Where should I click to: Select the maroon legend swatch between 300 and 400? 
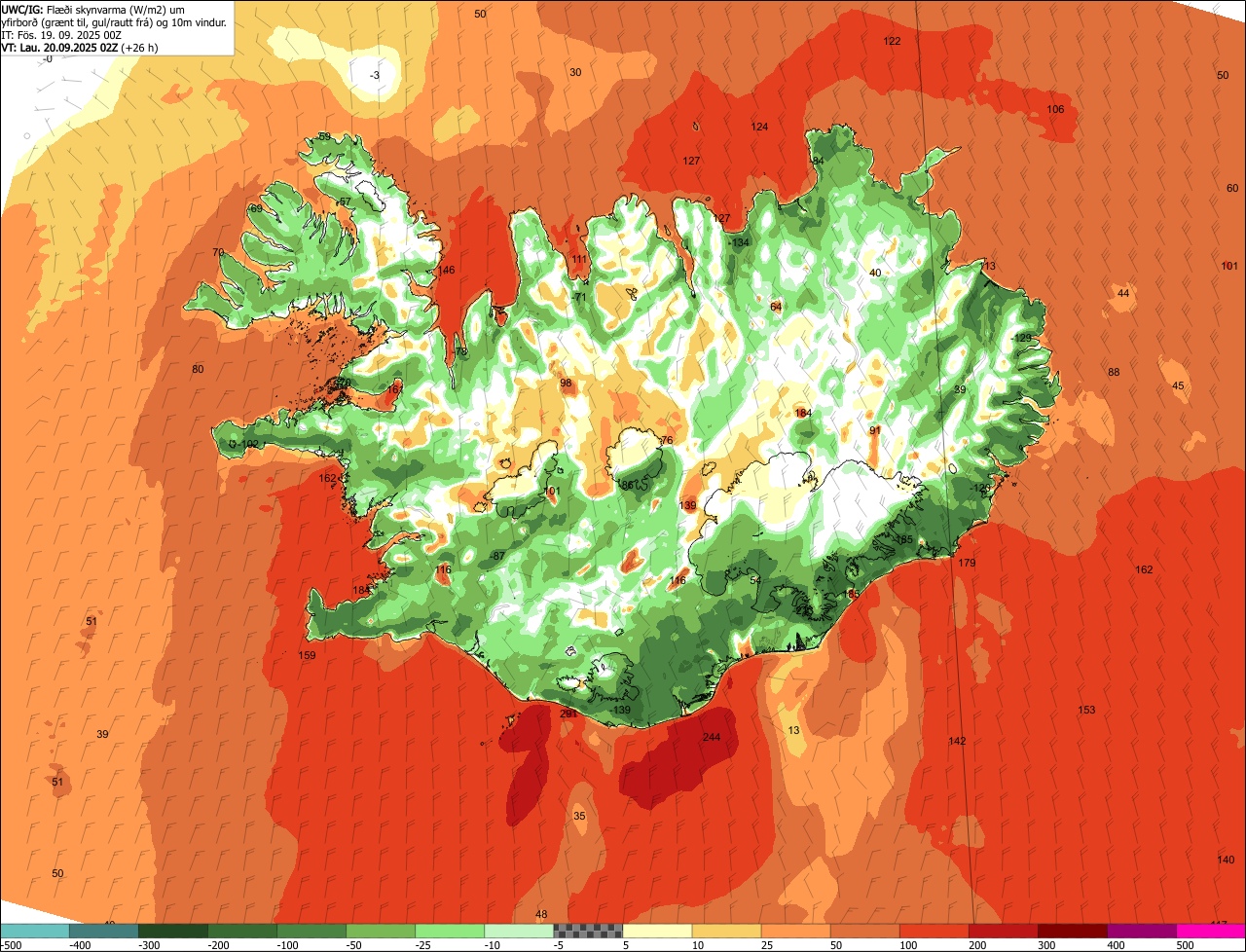coord(1073,931)
